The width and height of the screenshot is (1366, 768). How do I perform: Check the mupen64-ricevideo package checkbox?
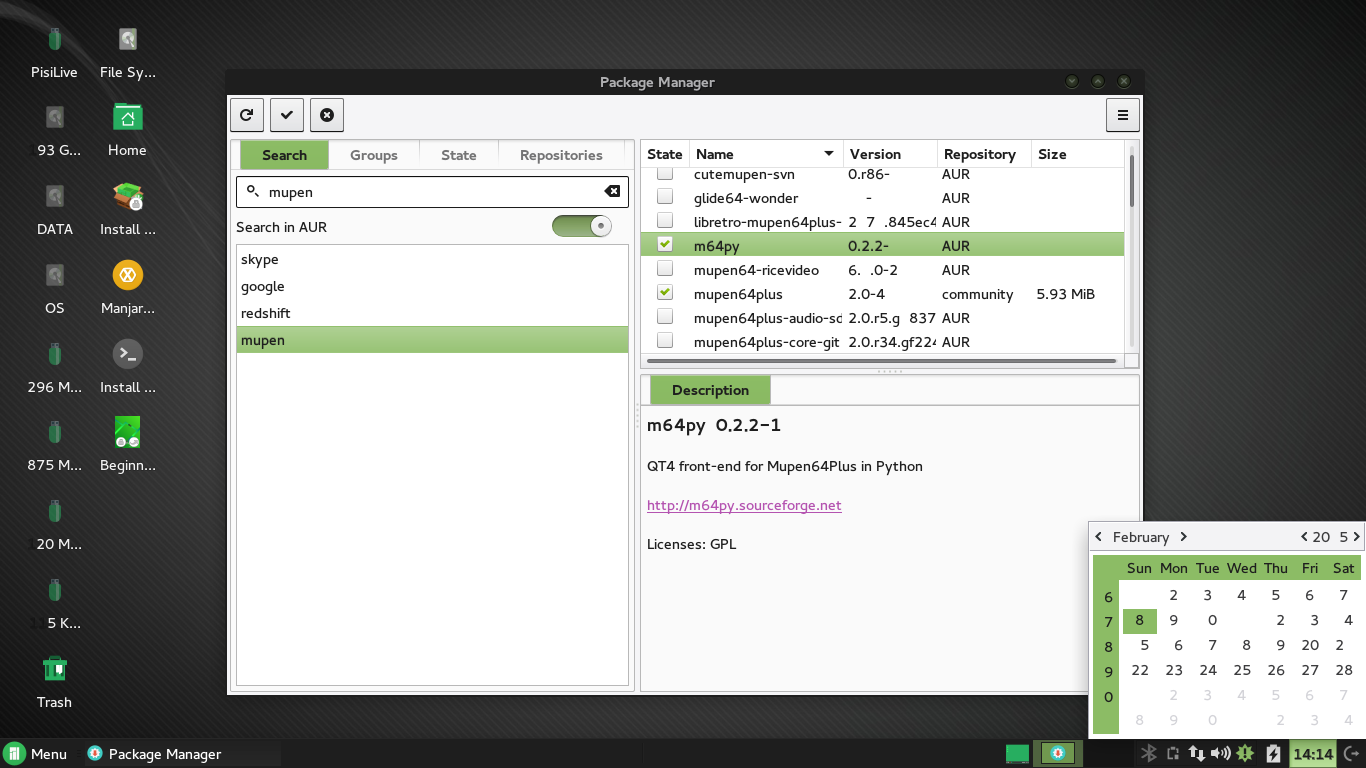[x=665, y=269]
